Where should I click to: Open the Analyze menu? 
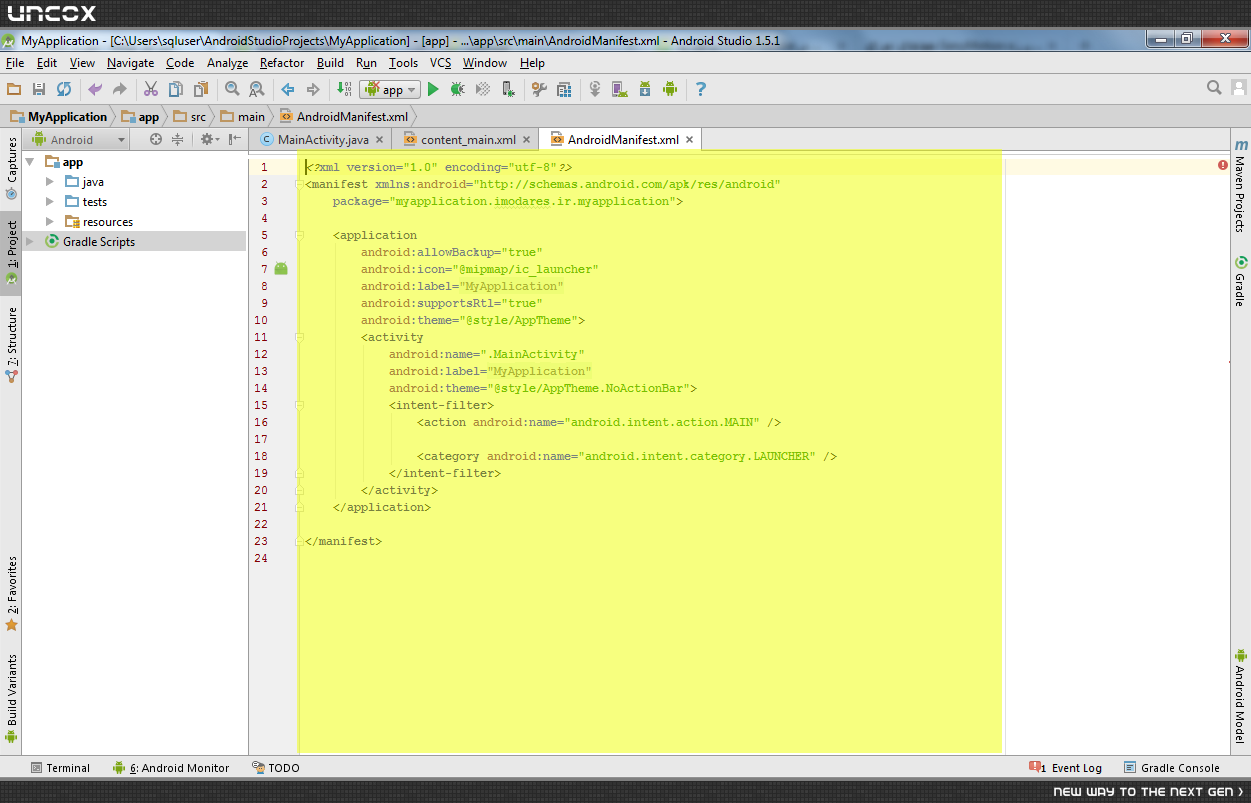227,62
